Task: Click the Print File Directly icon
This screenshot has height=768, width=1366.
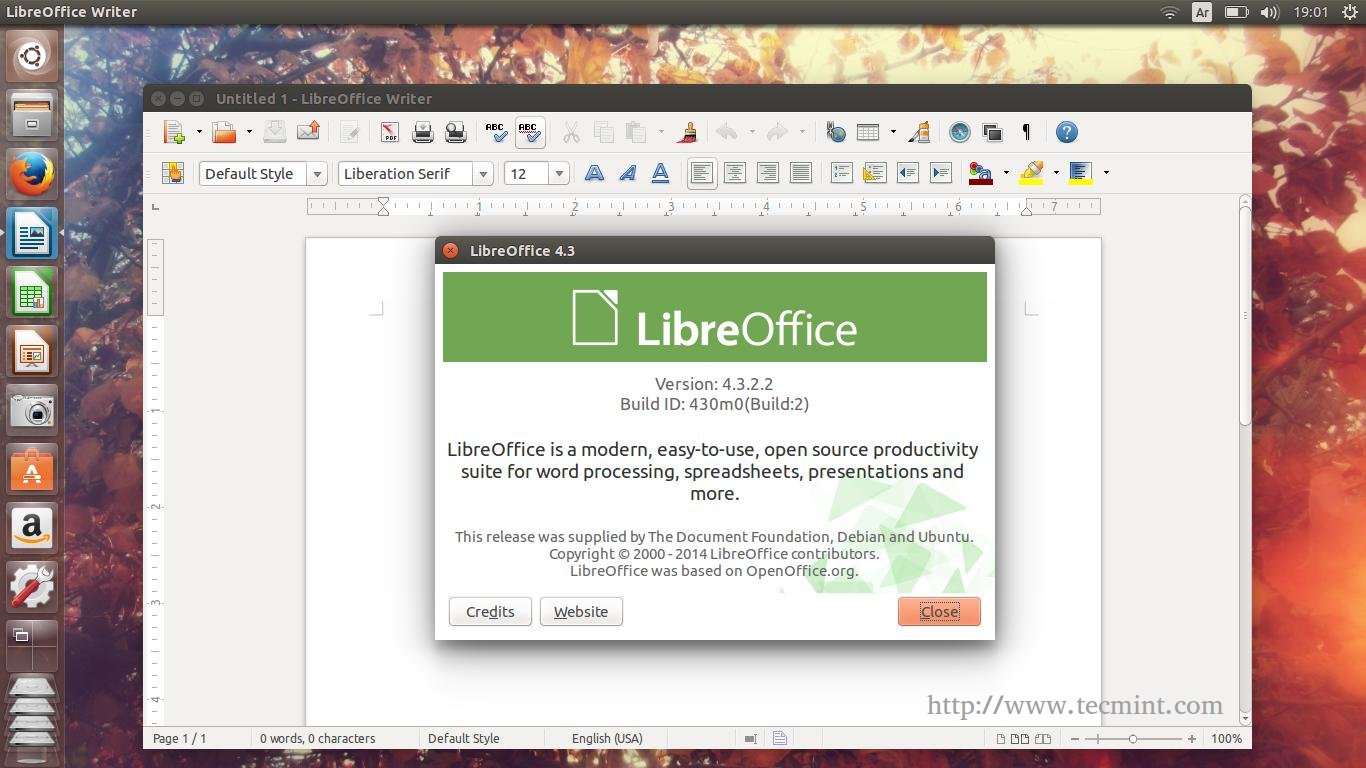Action: 423,132
